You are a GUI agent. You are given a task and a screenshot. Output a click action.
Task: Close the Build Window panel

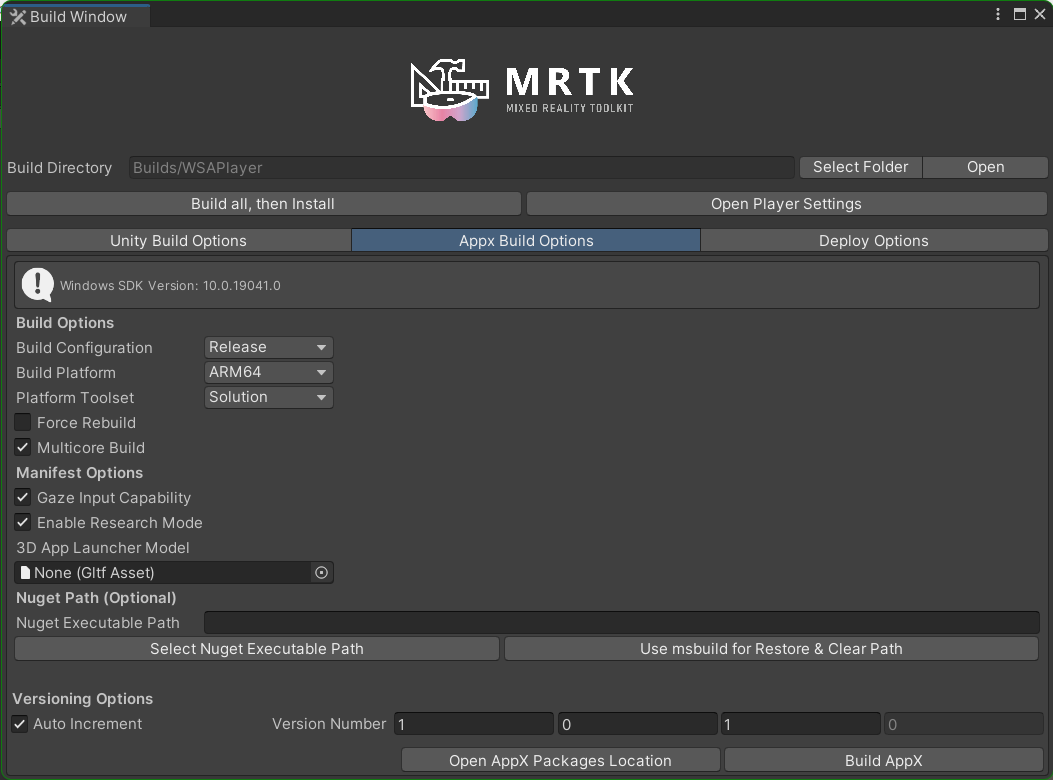coord(1040,15)
